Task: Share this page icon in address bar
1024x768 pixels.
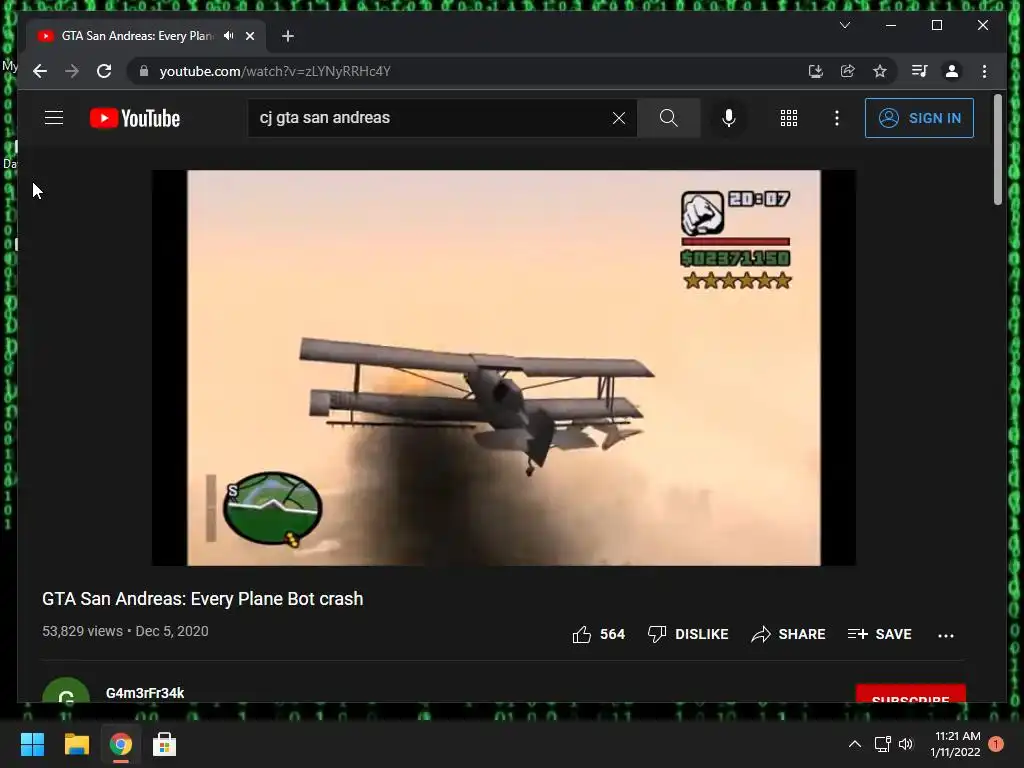Action: click(x=848, y=71)
